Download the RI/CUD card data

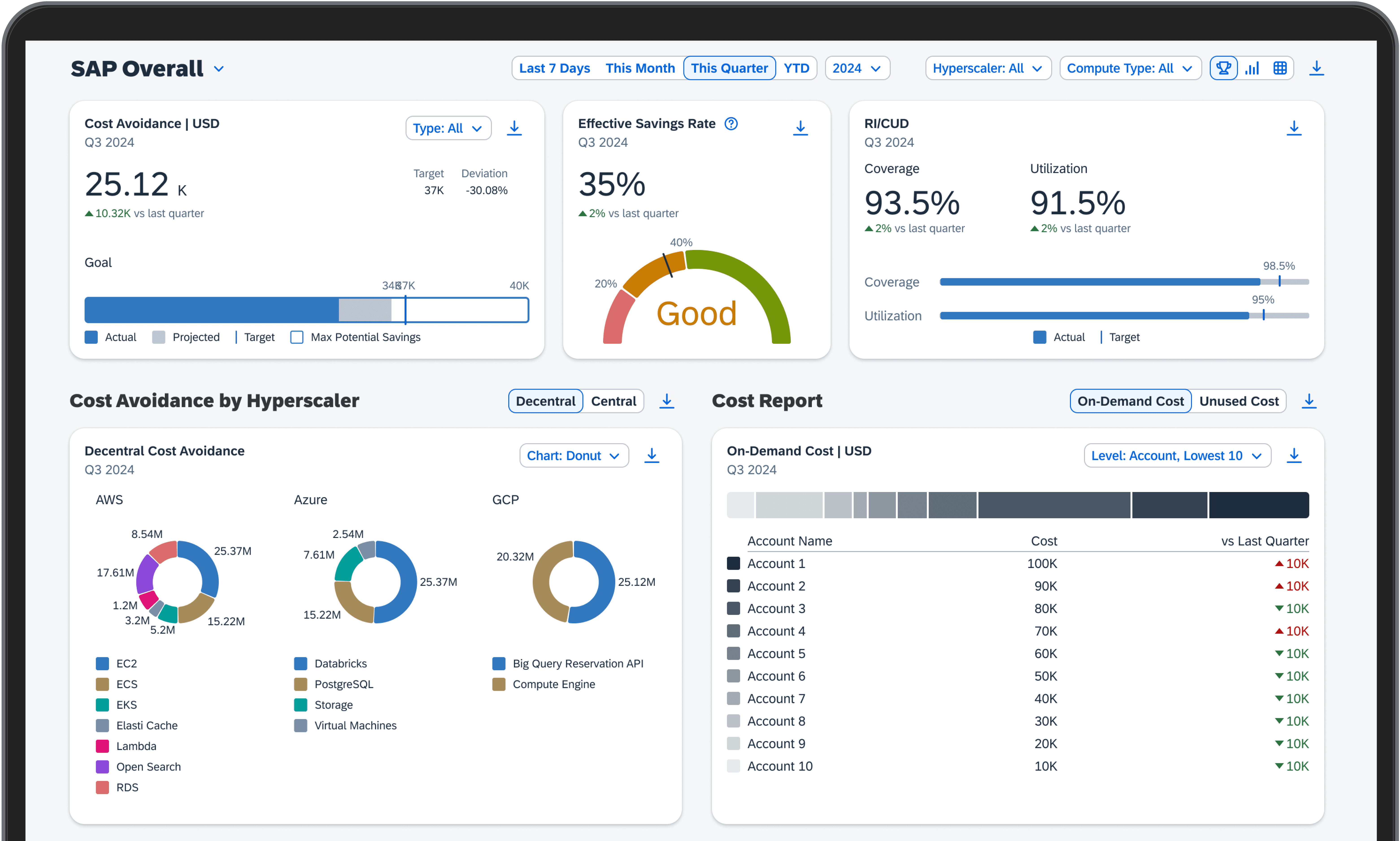click(x=1293, y=128)
